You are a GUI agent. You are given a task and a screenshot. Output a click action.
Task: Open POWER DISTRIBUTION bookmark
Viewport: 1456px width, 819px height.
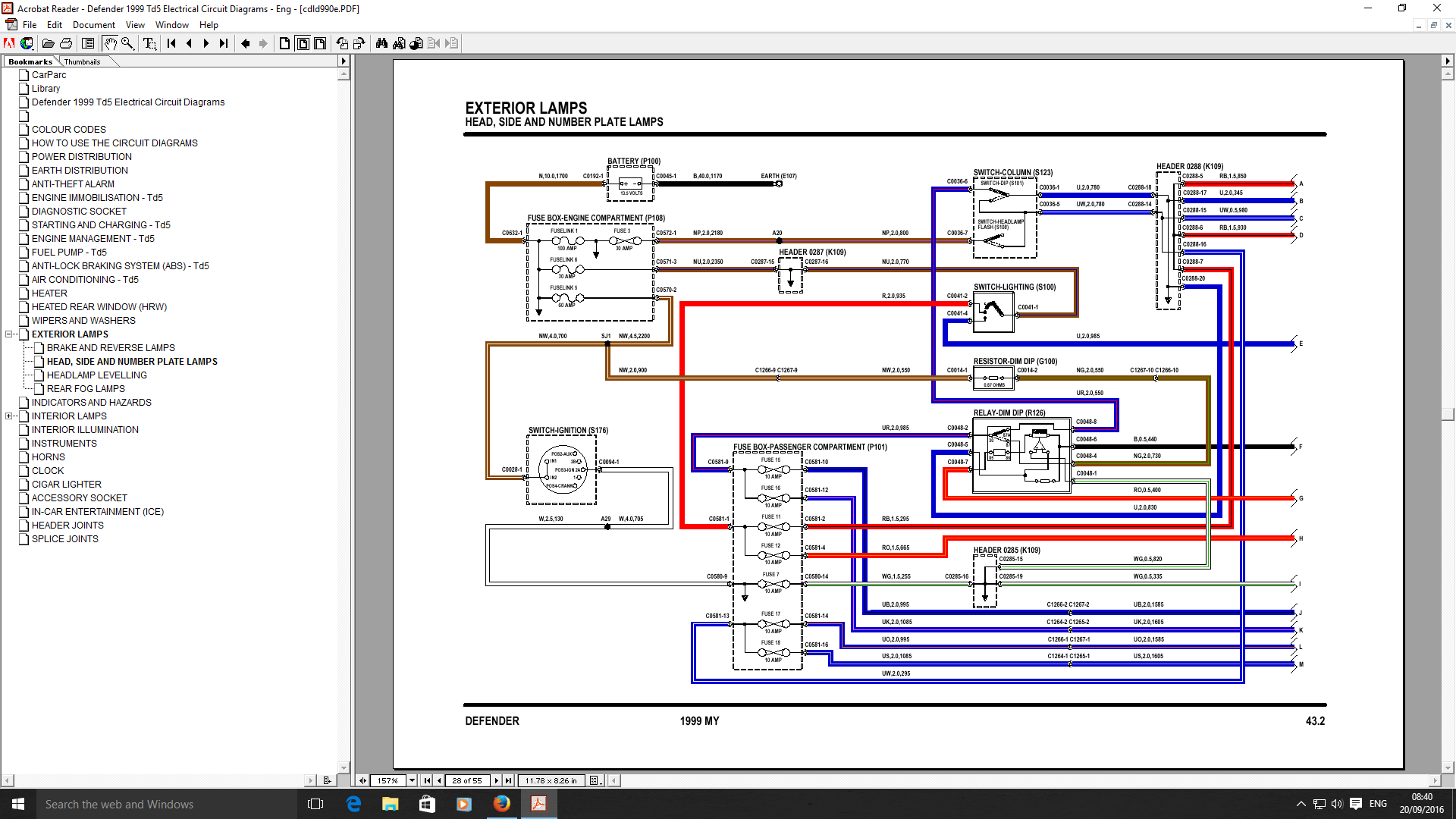(x=82, y=157)
